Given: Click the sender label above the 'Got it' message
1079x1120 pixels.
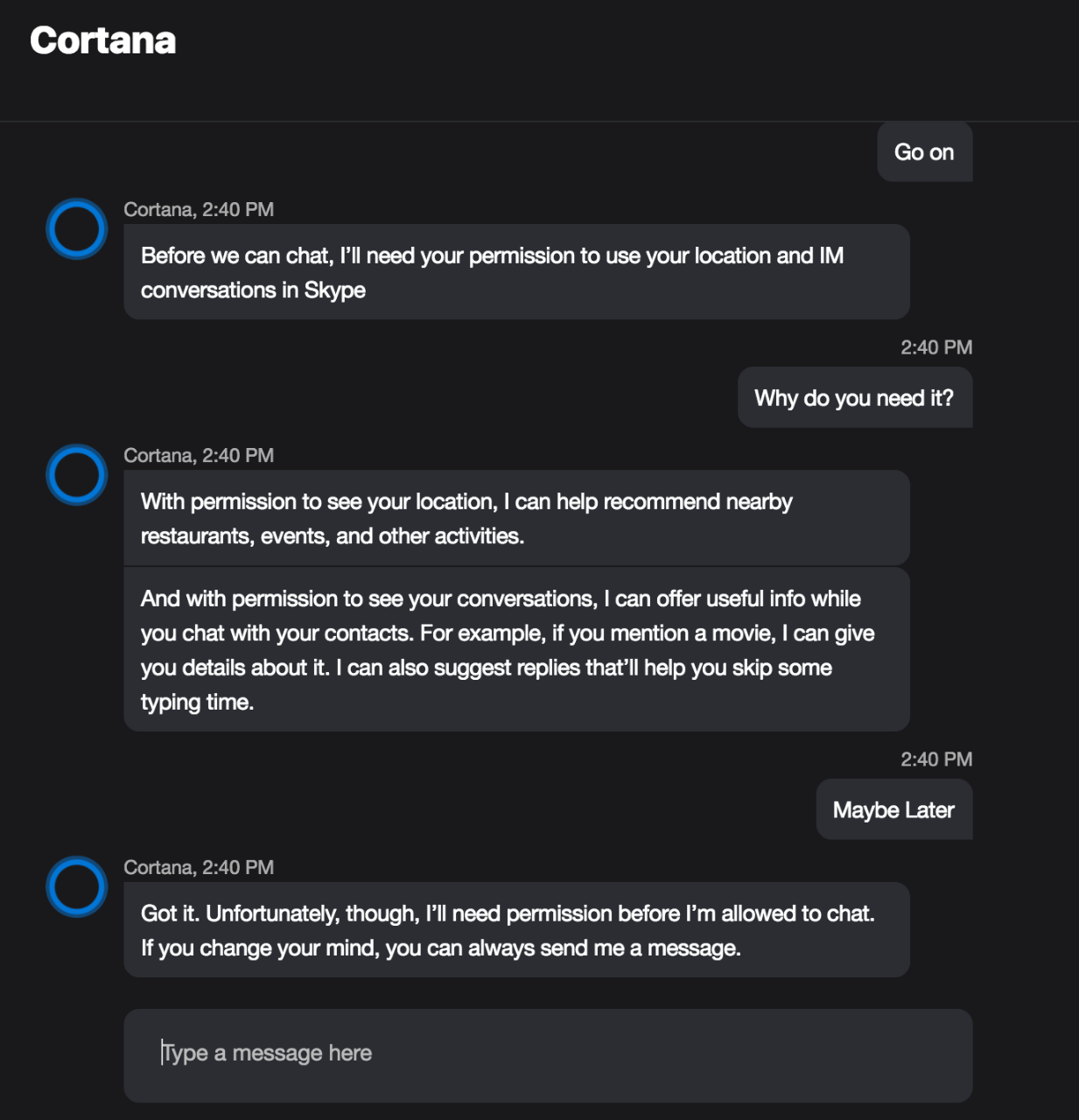Looking at the screenshot, I should coord(199,868).
